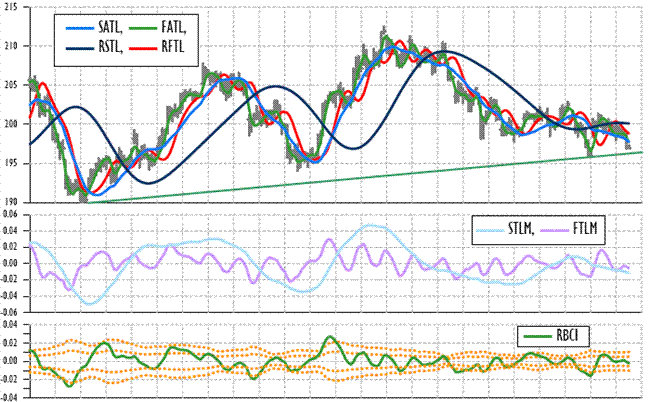Click the 215 price axis label
Image resolution: width=650 pixels, height=402 pixels.
click(x=11, y=7)
